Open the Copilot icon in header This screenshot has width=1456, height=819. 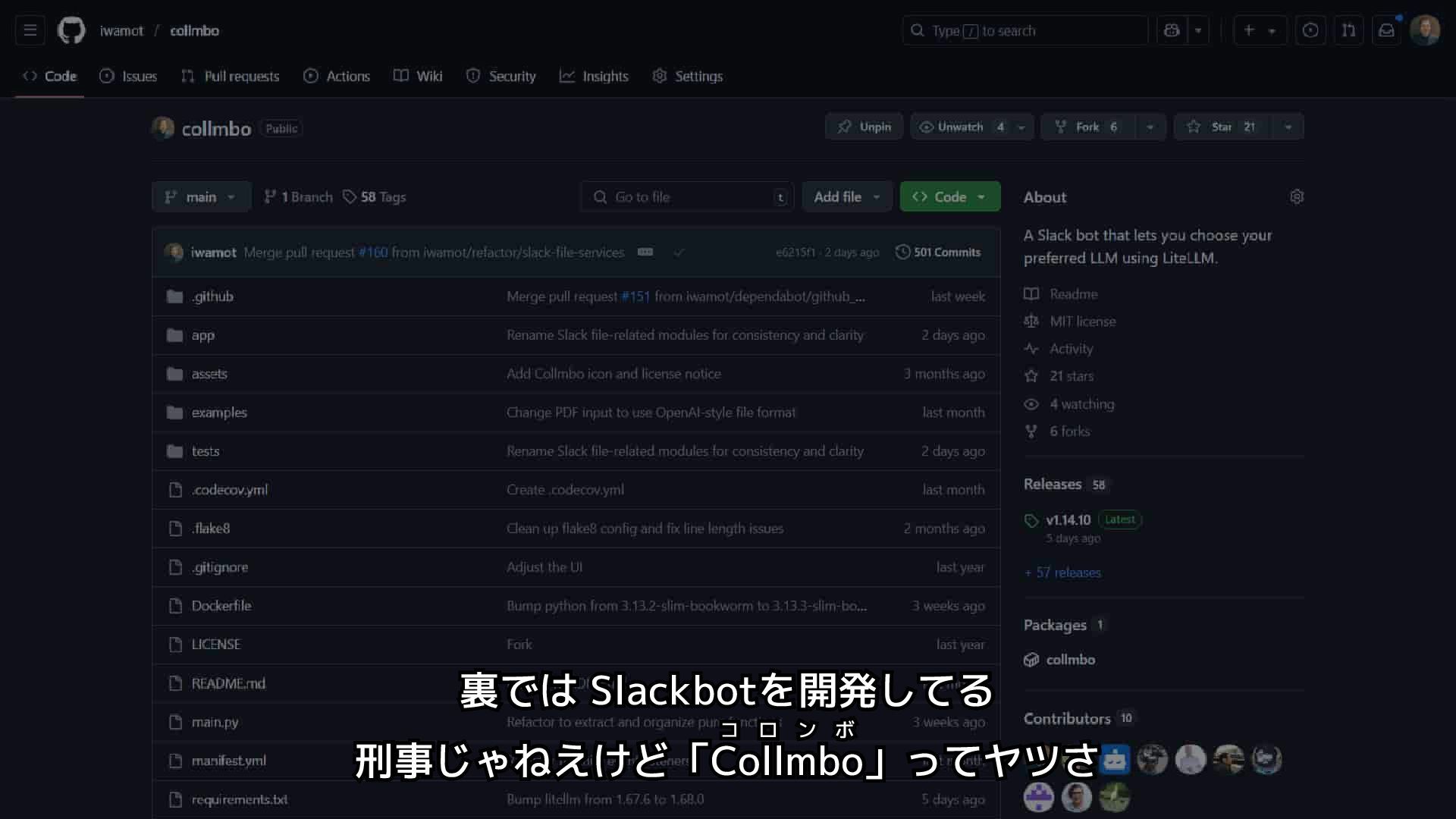[x=1172, y=31]
